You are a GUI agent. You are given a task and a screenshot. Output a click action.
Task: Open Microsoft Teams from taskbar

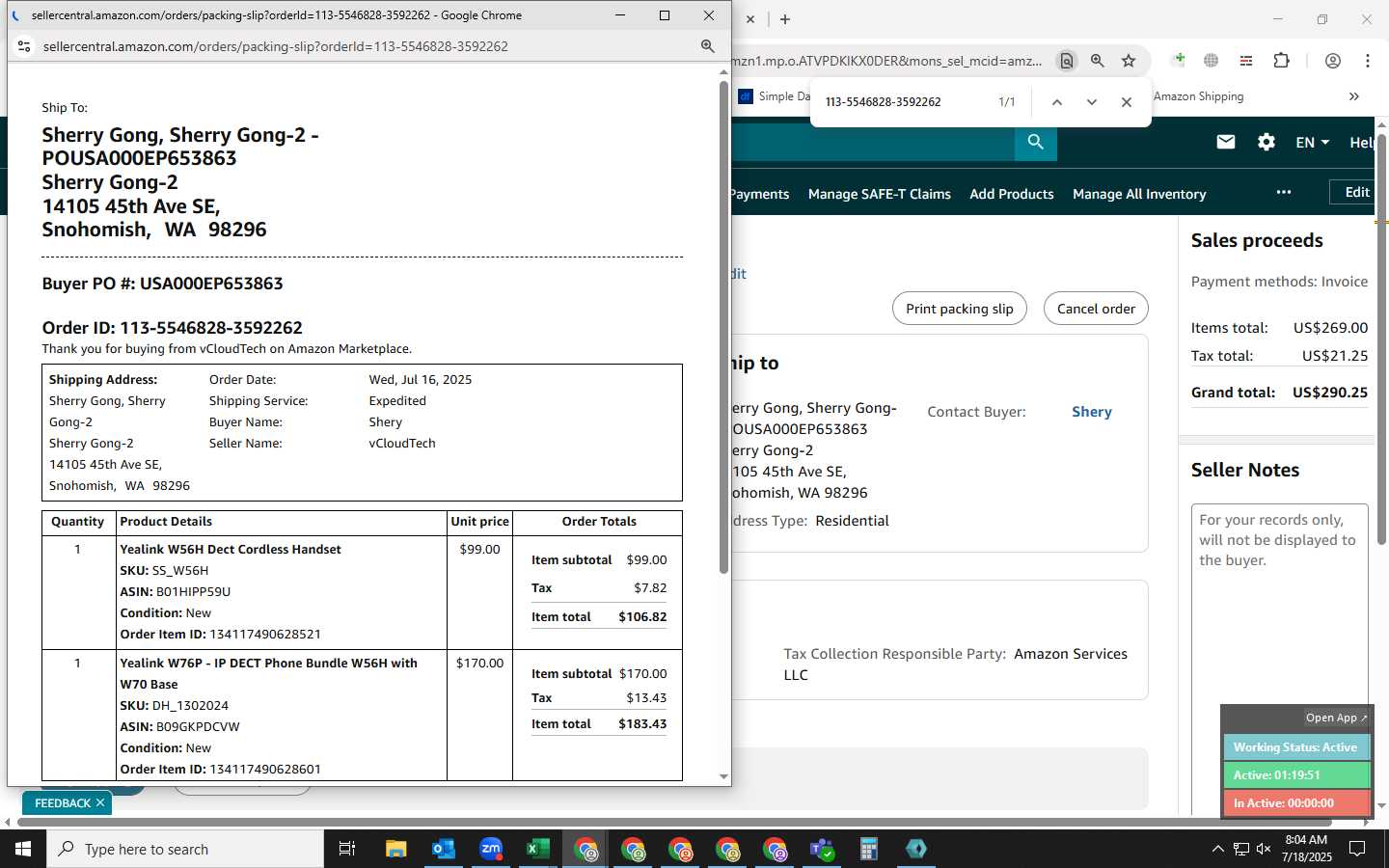pos(822,849)
